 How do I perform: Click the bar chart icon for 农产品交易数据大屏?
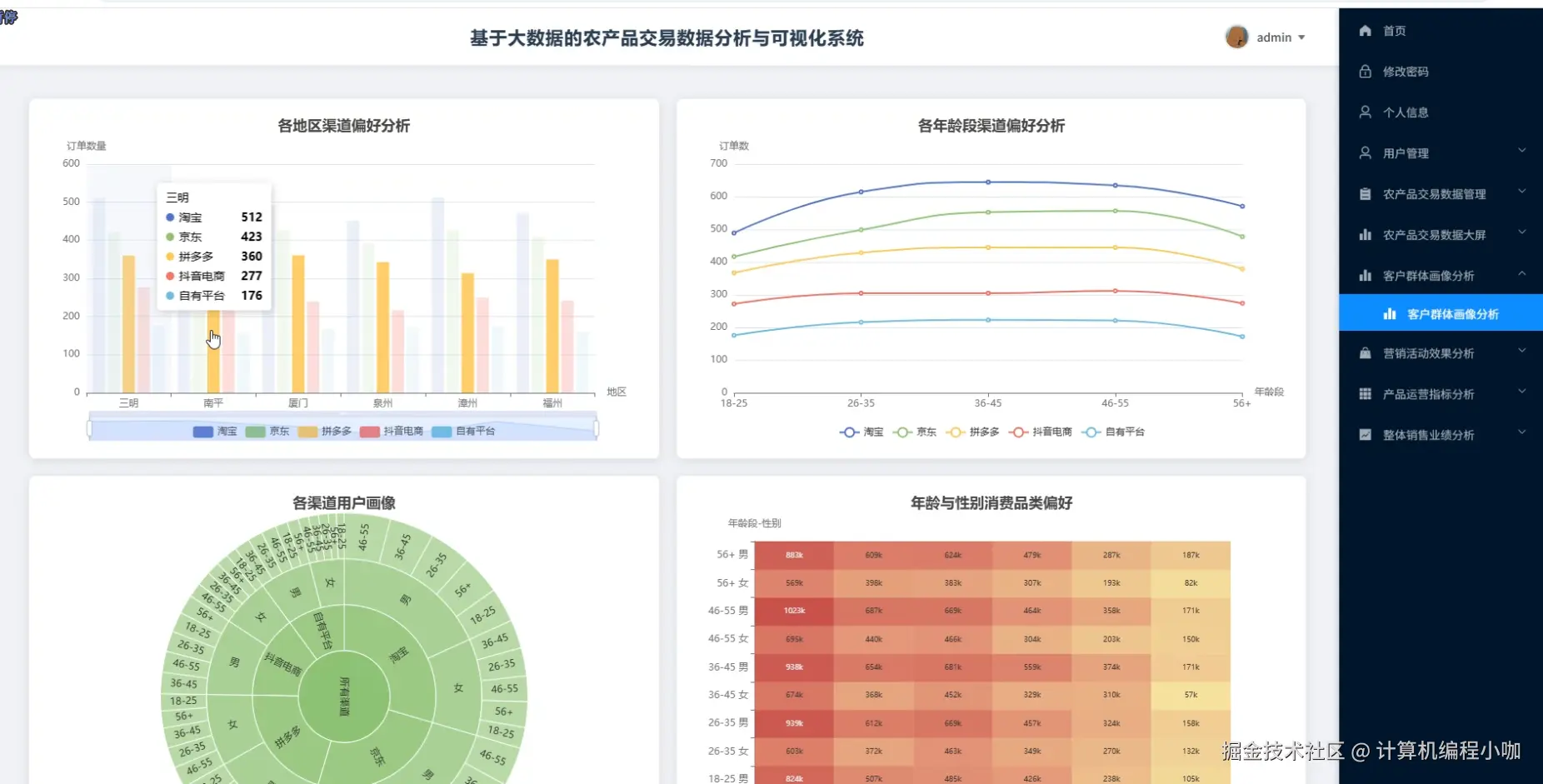click(x=1365, y=235)
